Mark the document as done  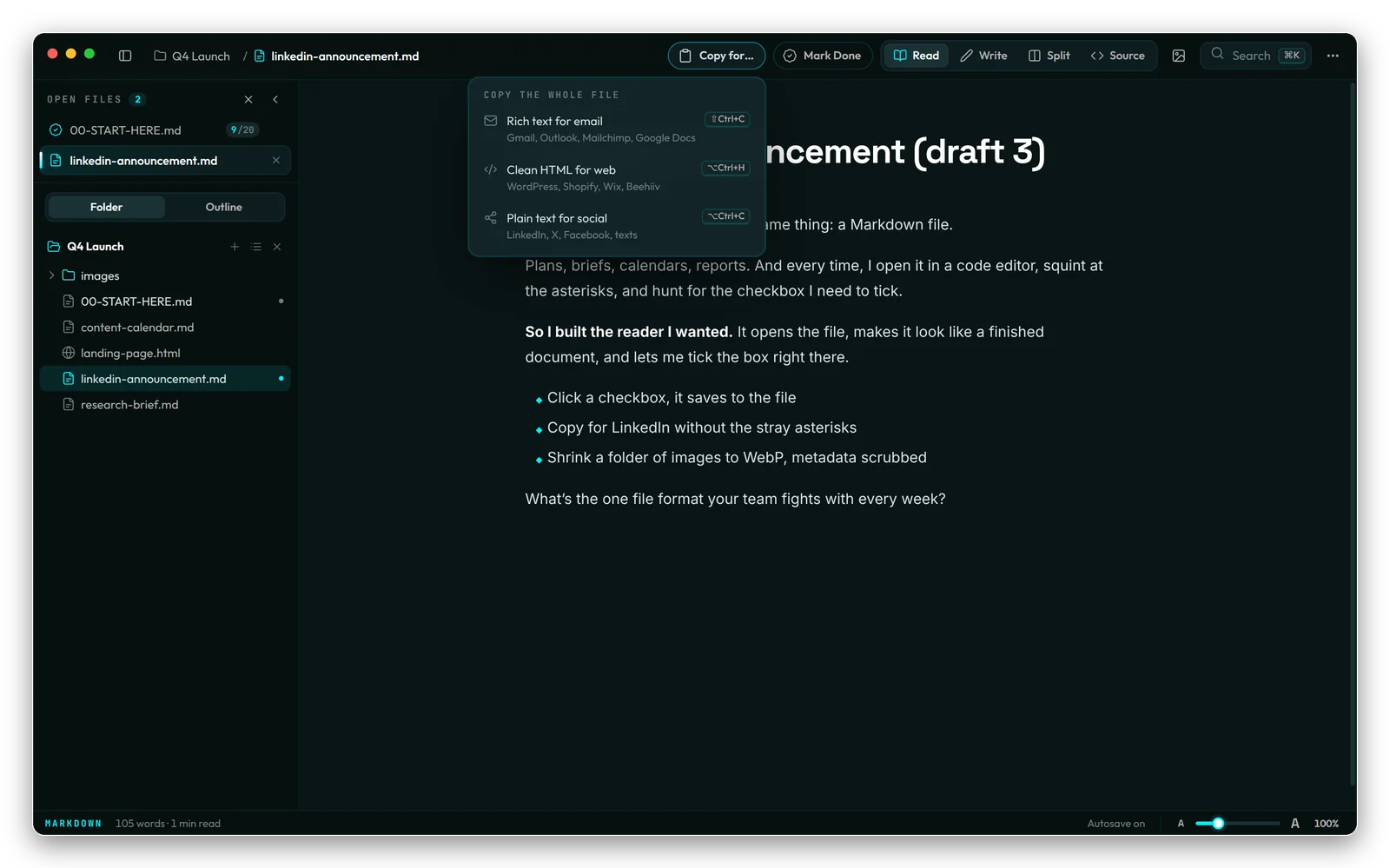823,56
